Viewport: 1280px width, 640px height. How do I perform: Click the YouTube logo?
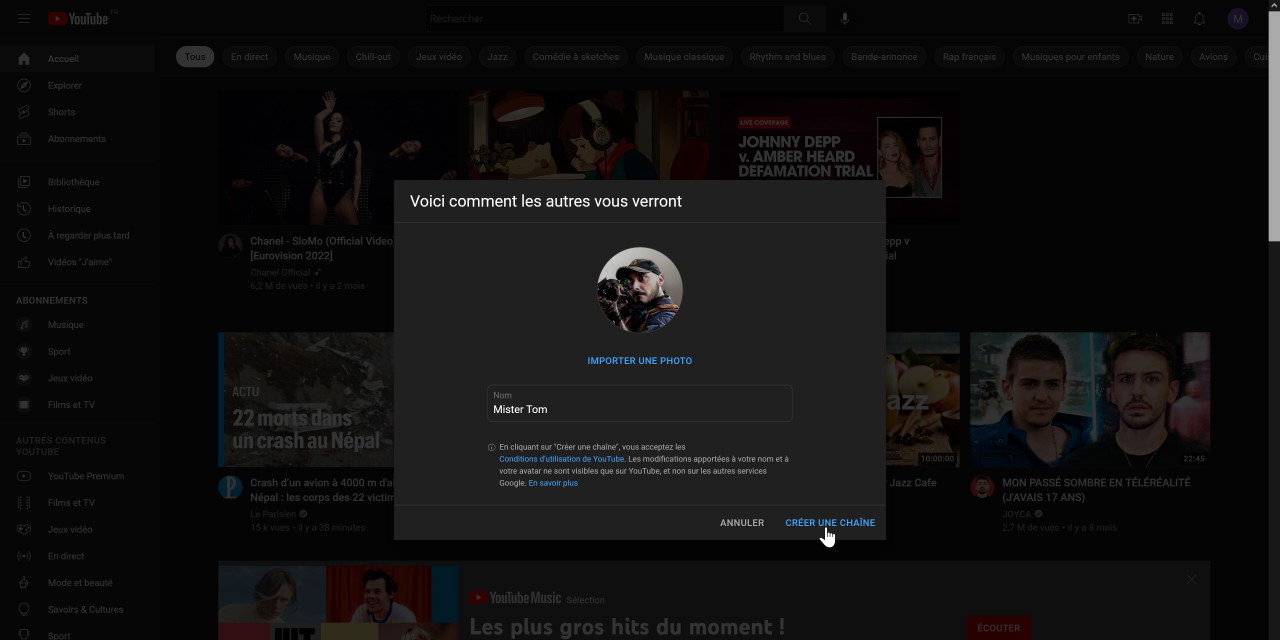coord(79,19)
